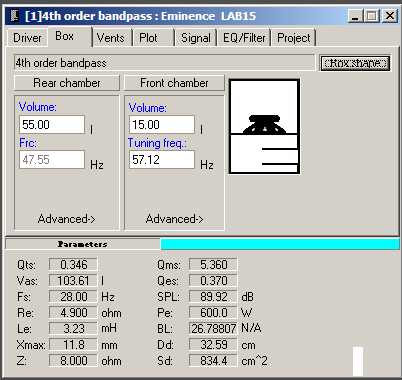Click the 4th order bandpass type field
The width and height of the screenshot is (402, 380).
(164, 63)
